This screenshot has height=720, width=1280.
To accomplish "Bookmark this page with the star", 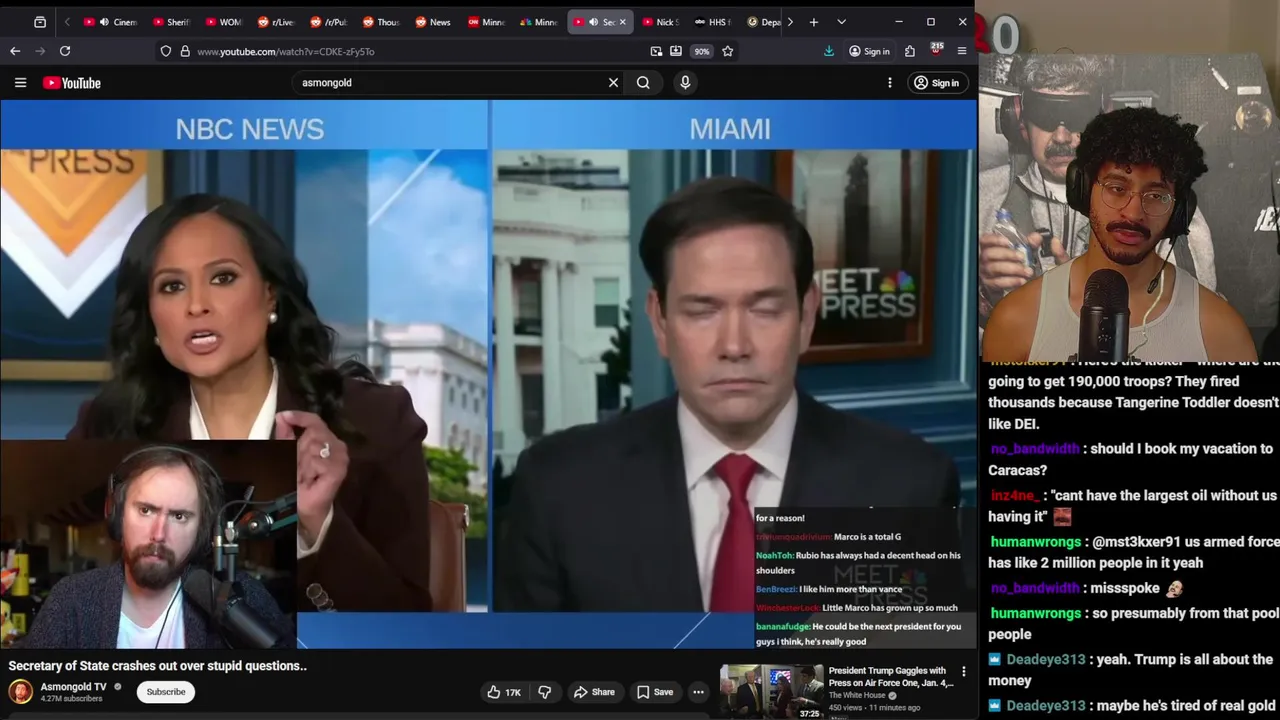I will coord(728,51).
